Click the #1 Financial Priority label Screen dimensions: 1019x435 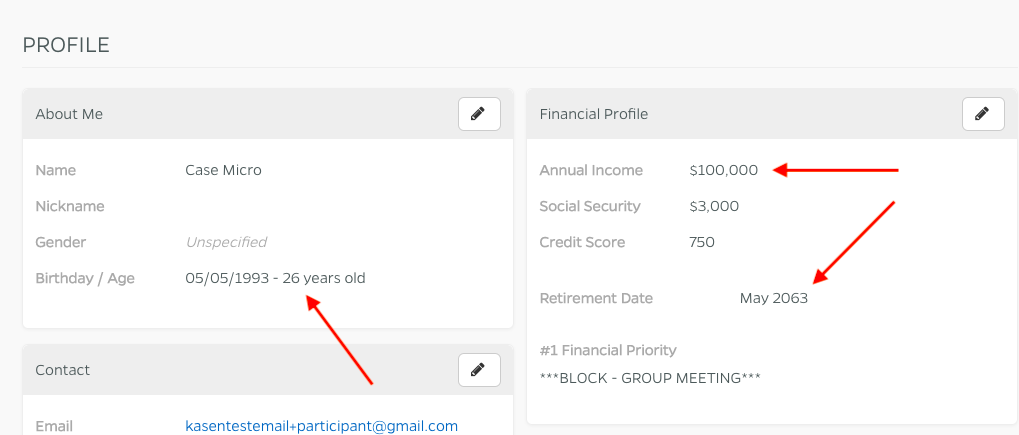tap(607, 350)
